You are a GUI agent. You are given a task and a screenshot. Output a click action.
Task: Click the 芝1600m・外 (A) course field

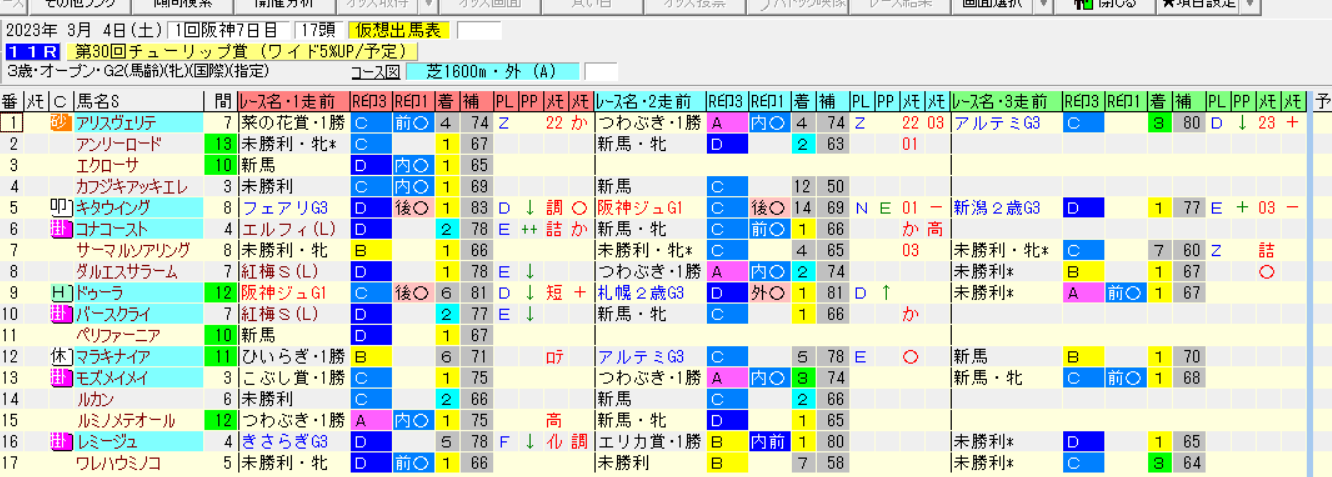click(x=493, y=72)
